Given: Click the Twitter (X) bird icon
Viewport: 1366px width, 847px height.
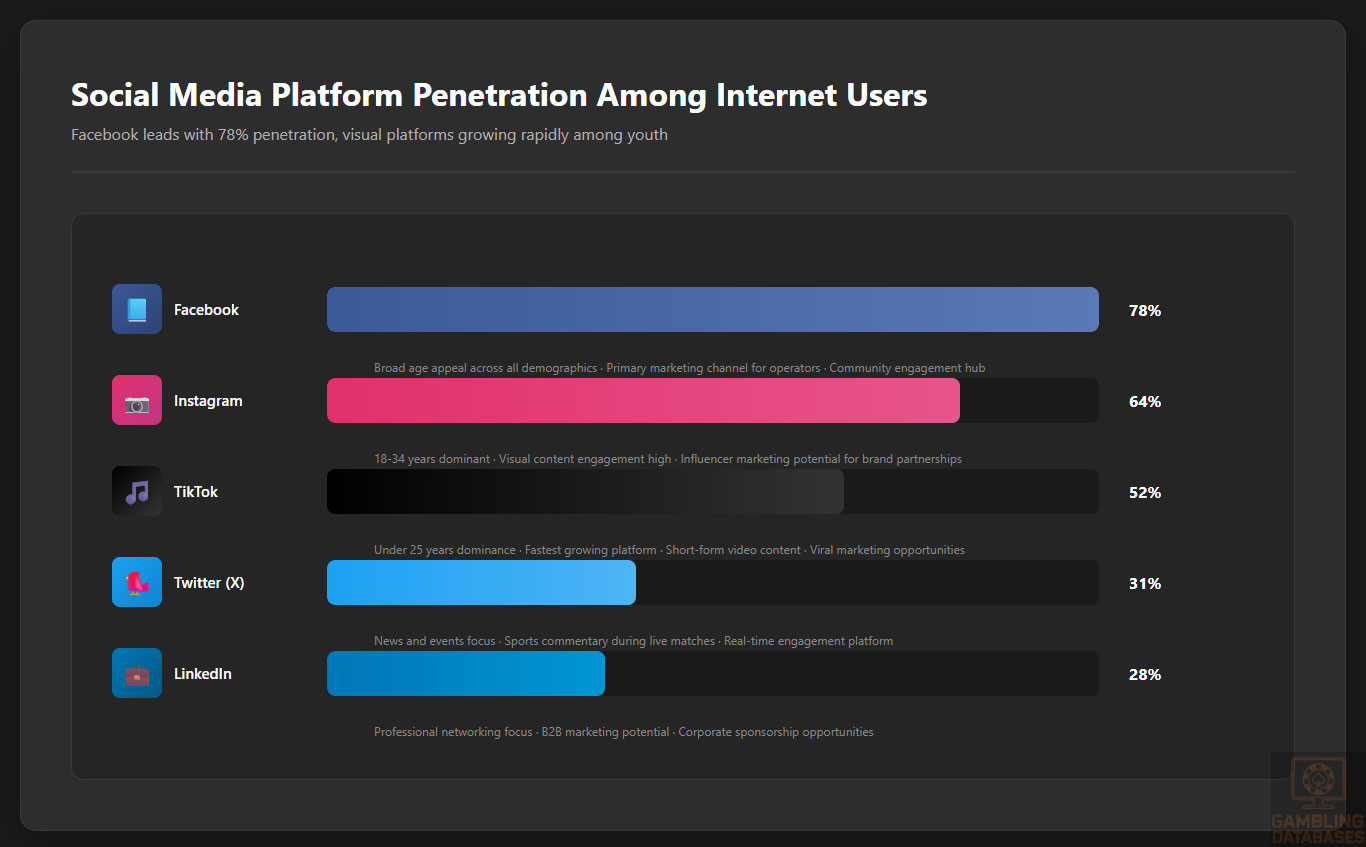Looking at the screenshot, I should (137, 583).
